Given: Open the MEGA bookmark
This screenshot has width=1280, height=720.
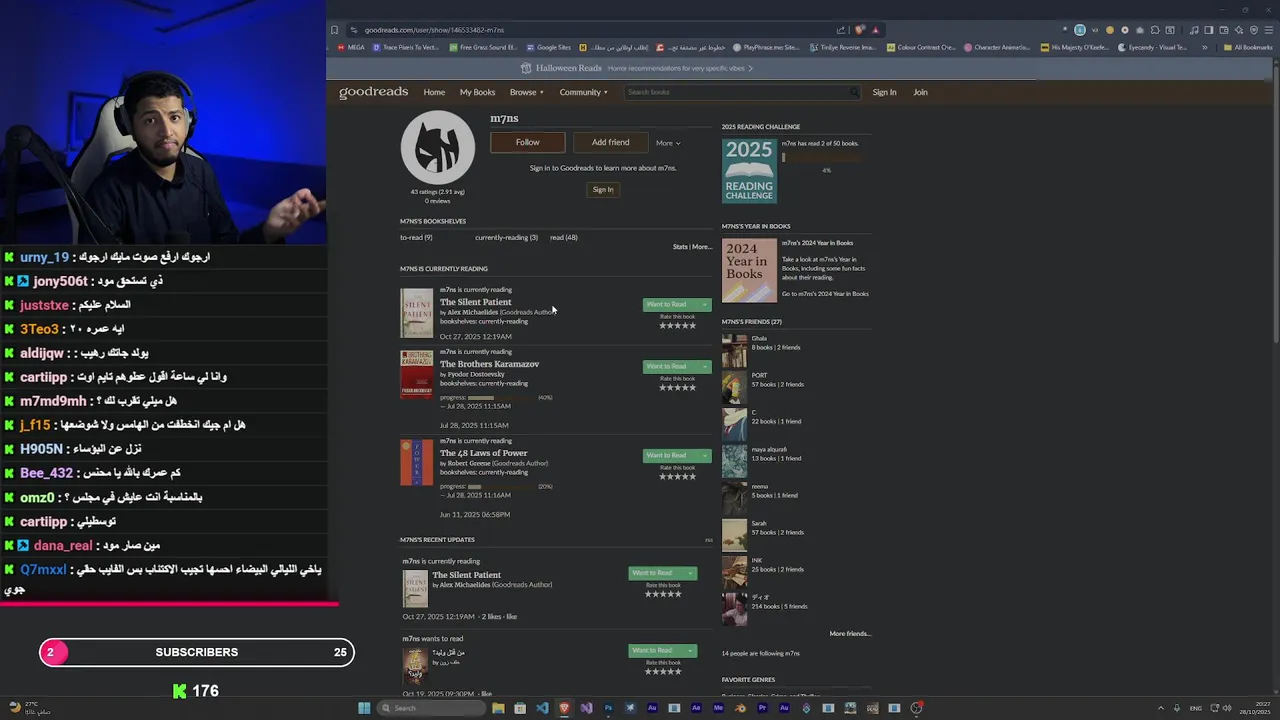Looking at the screenshot, I should pyautogui.click(x=351, y=47).
